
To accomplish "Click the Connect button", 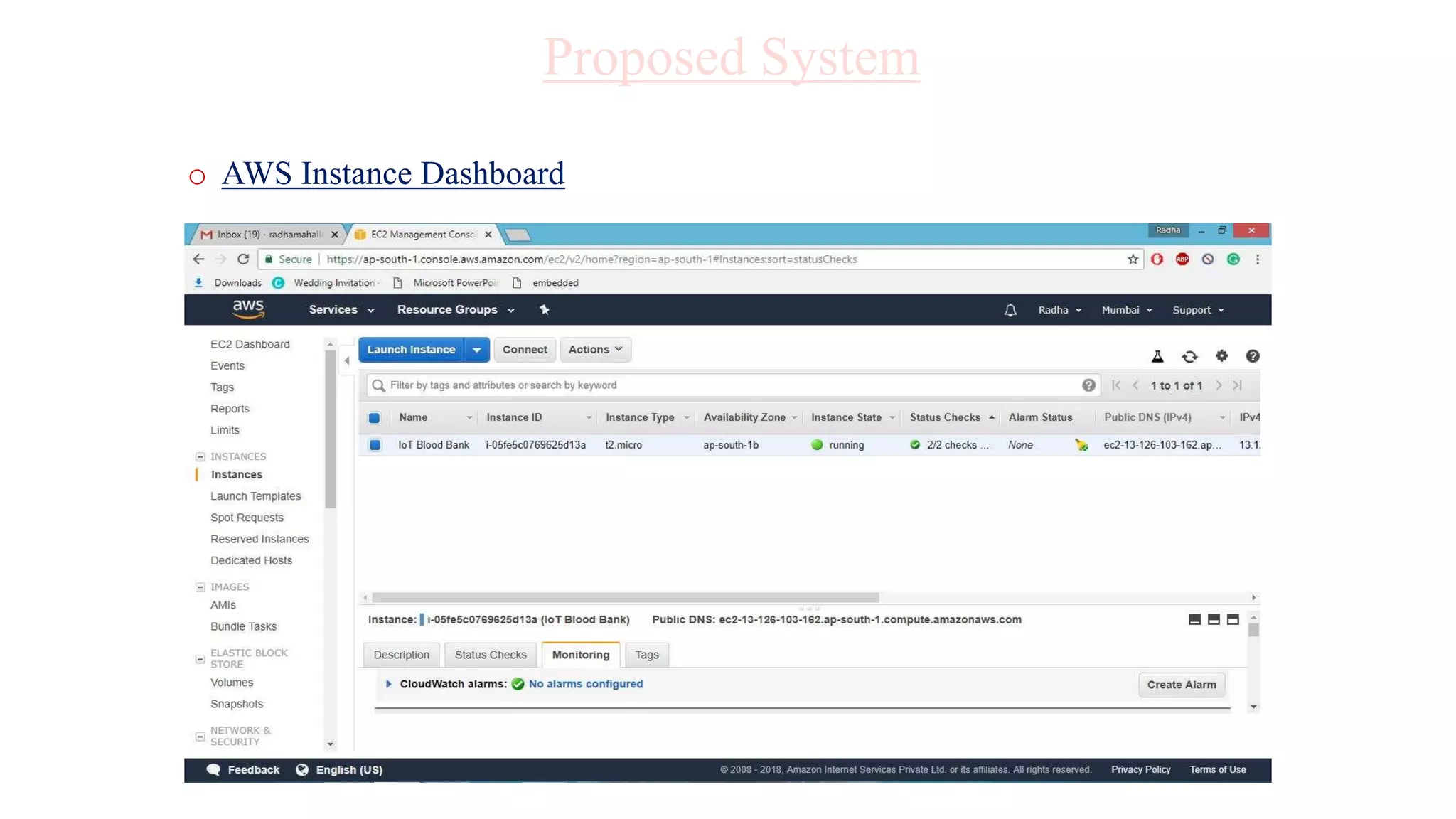I will click(525, 350).
